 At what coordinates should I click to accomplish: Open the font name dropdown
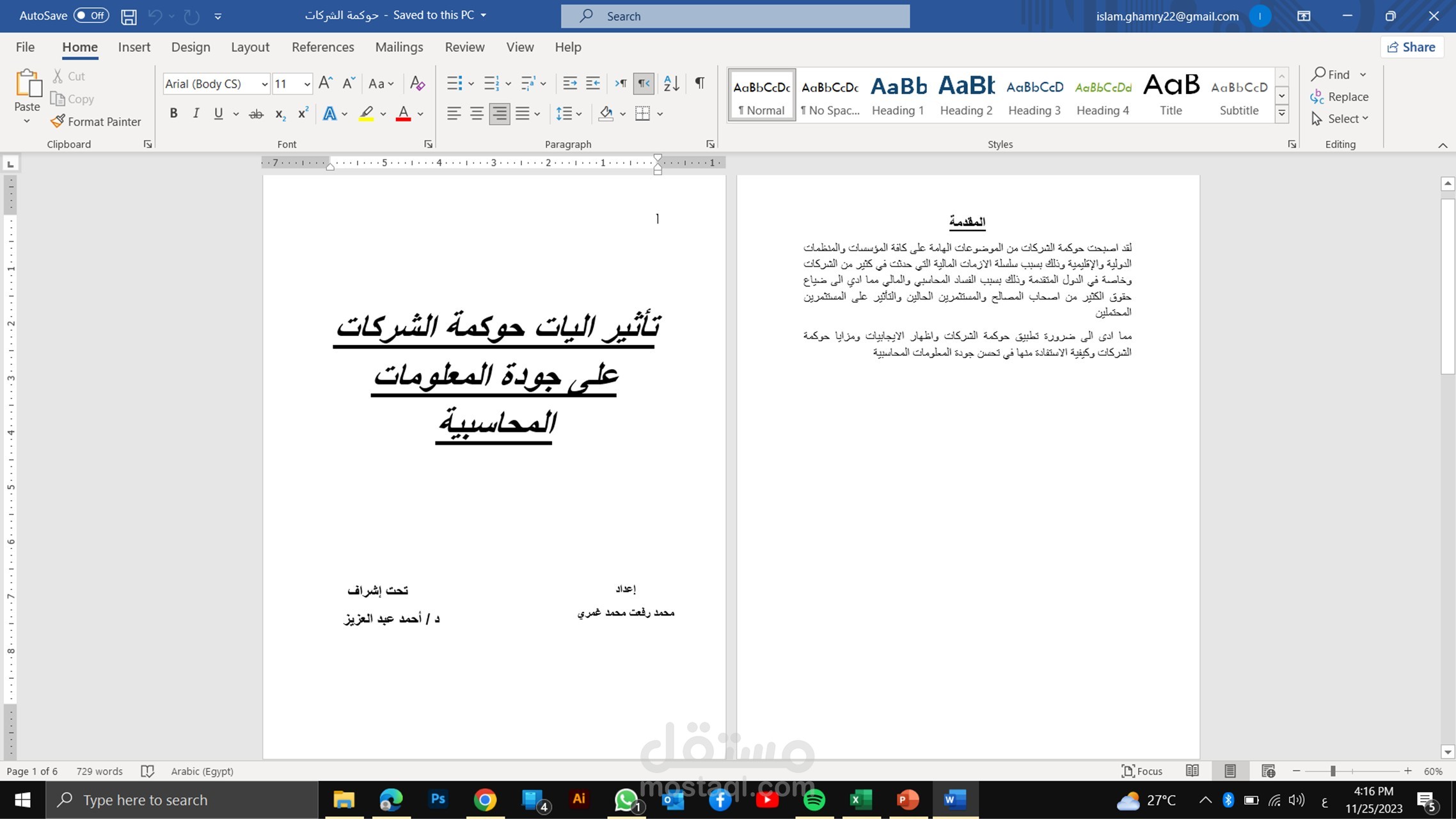point(264,84)
